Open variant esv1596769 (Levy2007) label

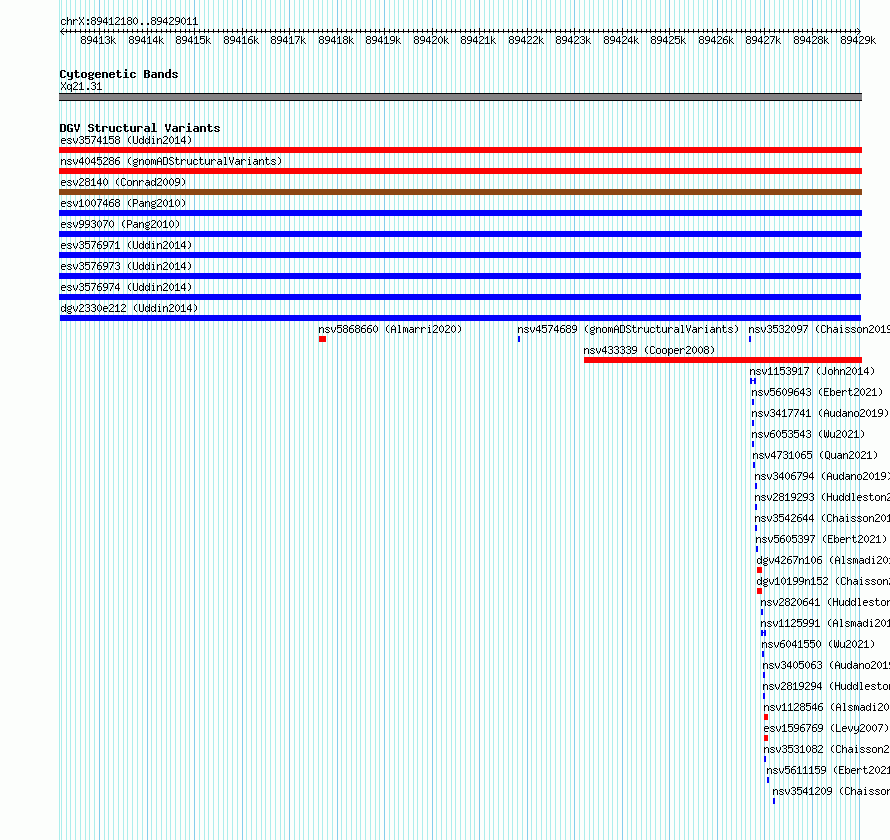click(x=826, y=728)
